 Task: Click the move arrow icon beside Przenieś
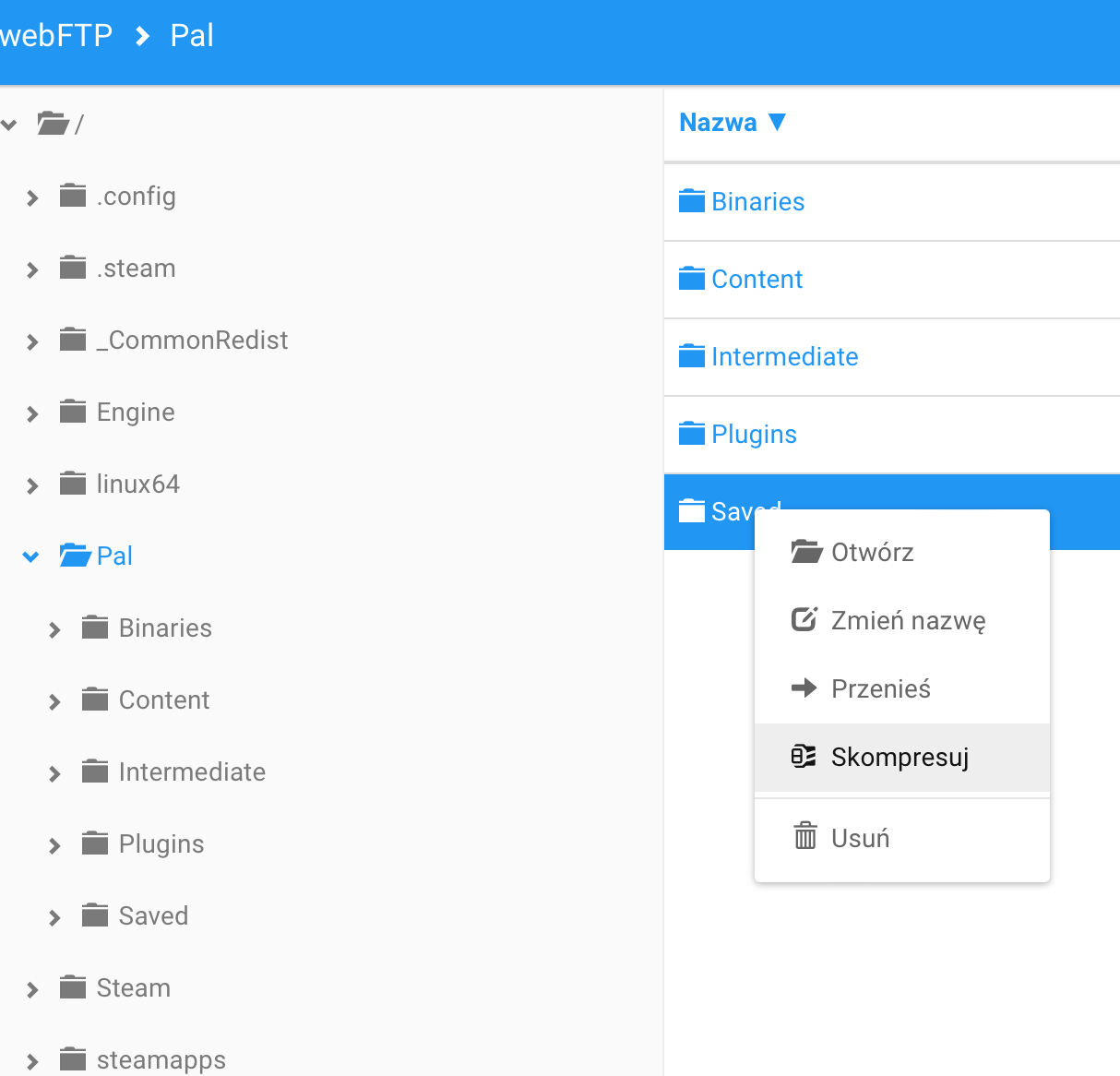(804, 687)
